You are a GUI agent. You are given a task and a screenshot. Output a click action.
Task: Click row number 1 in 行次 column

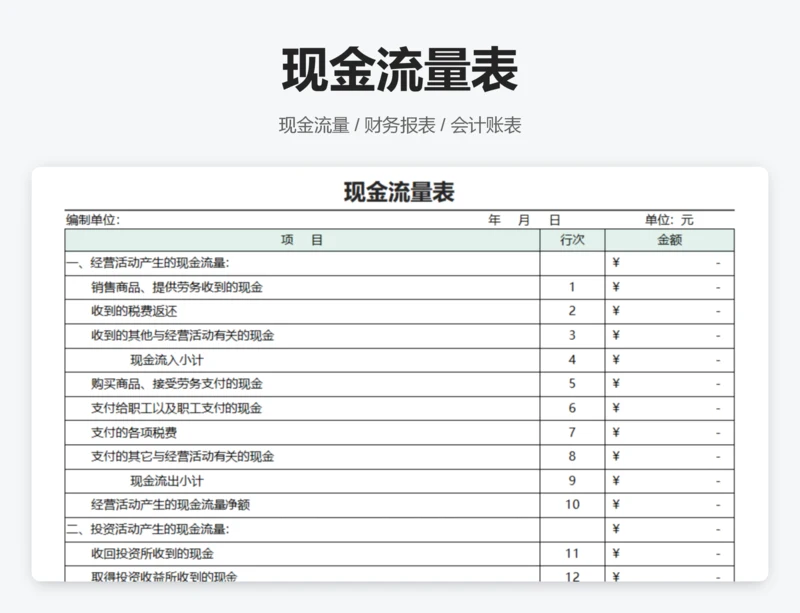572,287
